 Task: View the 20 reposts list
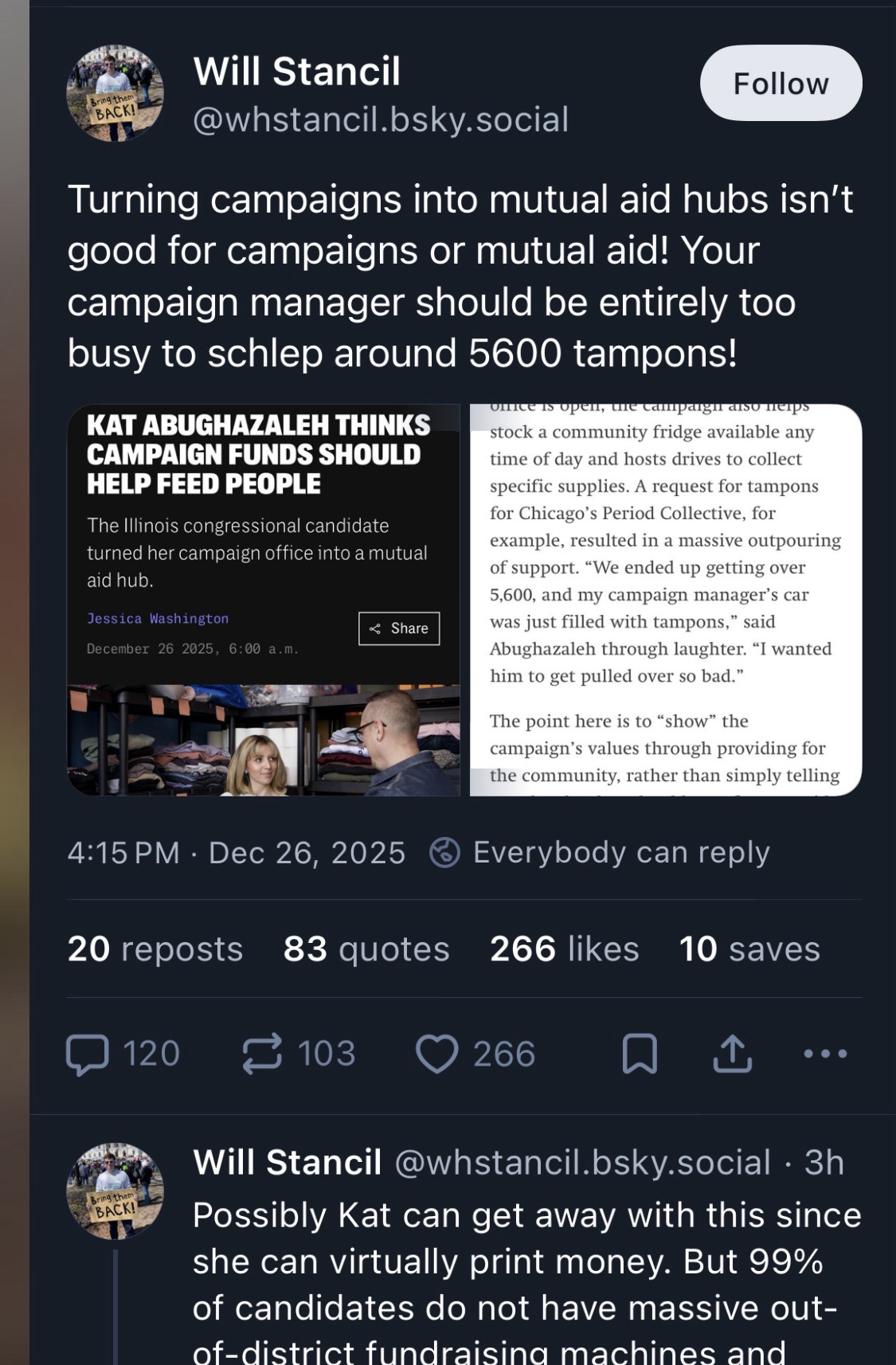155,949
